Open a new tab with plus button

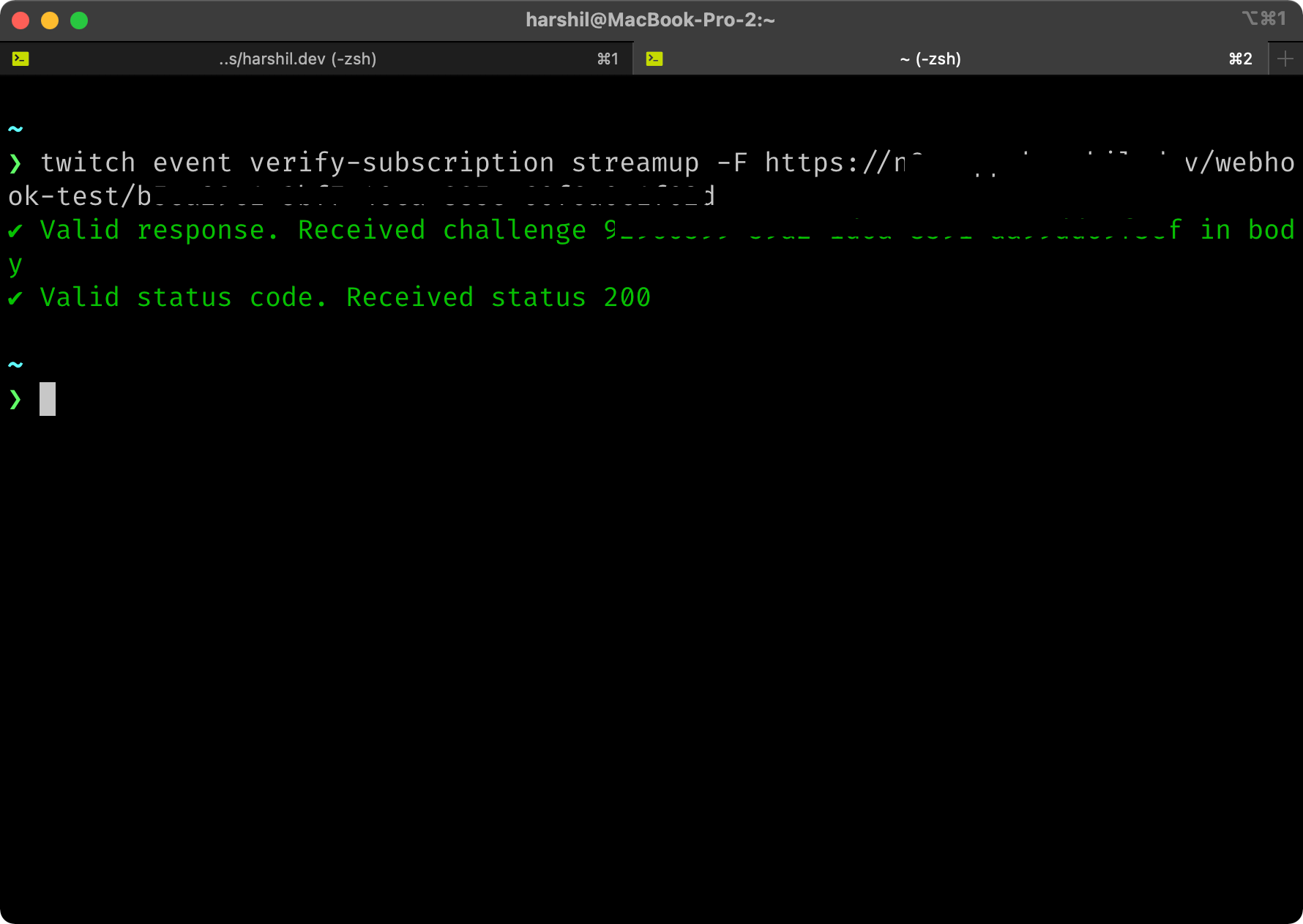(x=1285, y=59)
